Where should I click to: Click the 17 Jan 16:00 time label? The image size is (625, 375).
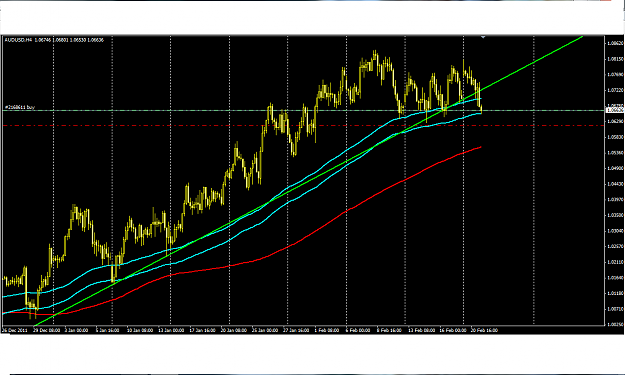202,330
